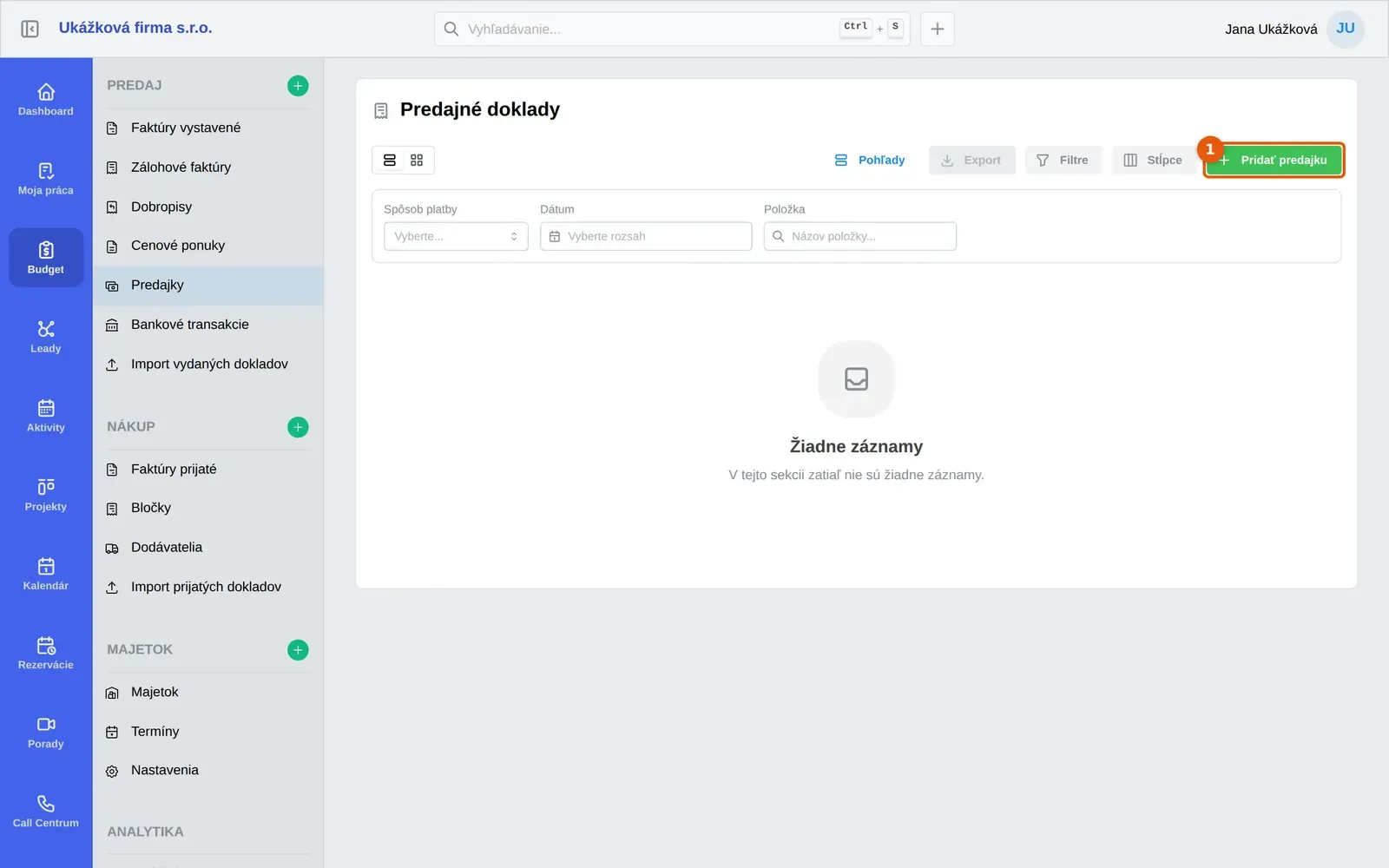Click the Vyhľadávanie search field
Image resolution: width=1389 pixels, height=868 pixels.
click(x=672, y=29)
